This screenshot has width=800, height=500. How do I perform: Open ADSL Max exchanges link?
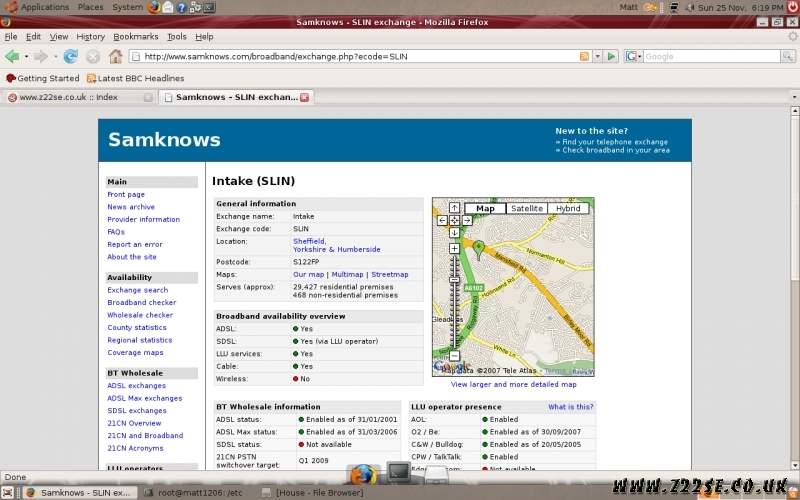click(144, 398)
